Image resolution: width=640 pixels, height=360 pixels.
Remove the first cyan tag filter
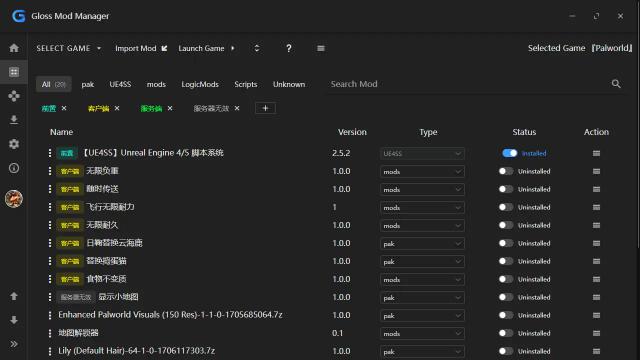pyautogui.click(x=64, y=108)
